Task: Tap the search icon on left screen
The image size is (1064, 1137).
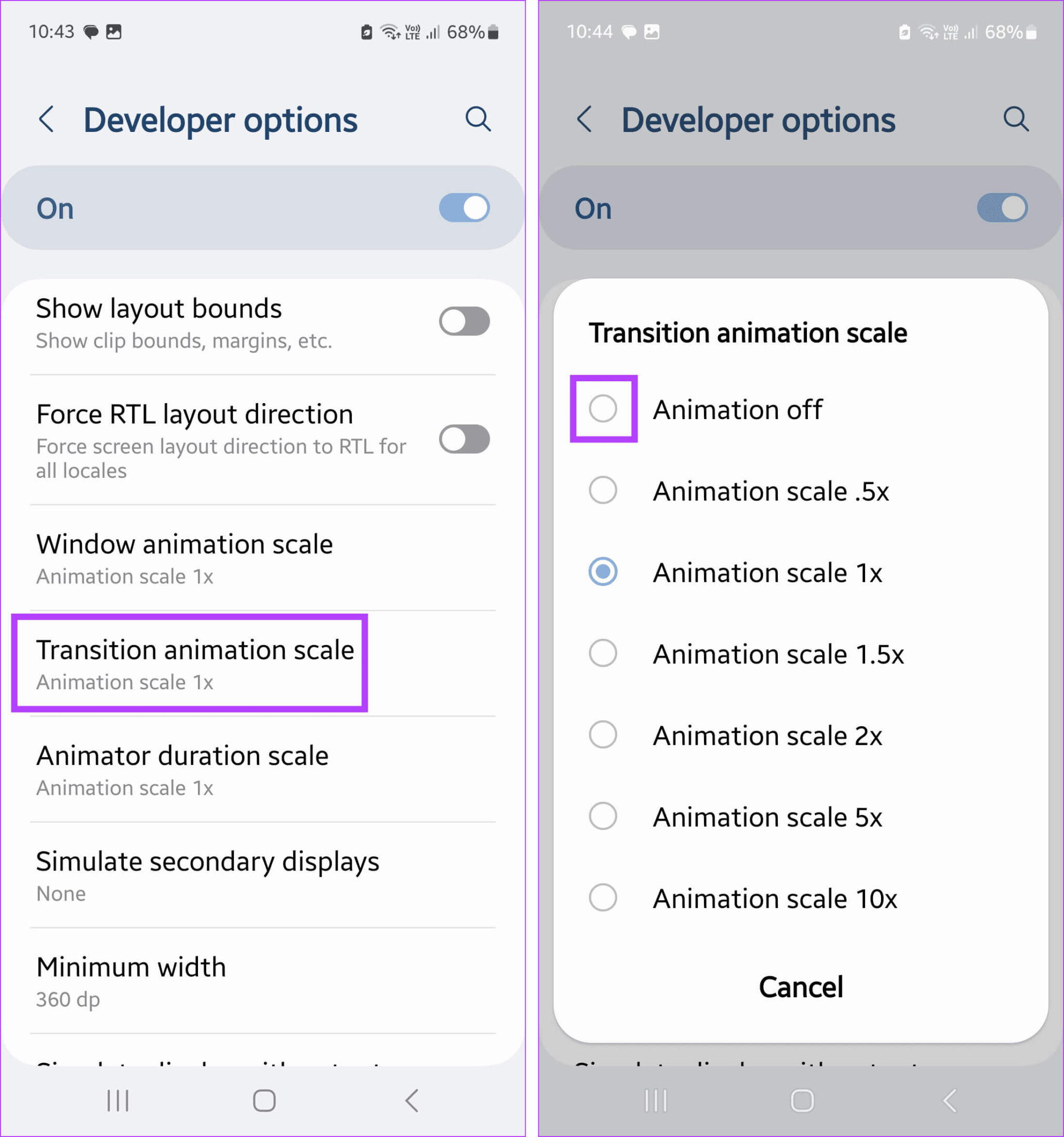Action: (477, 119)
